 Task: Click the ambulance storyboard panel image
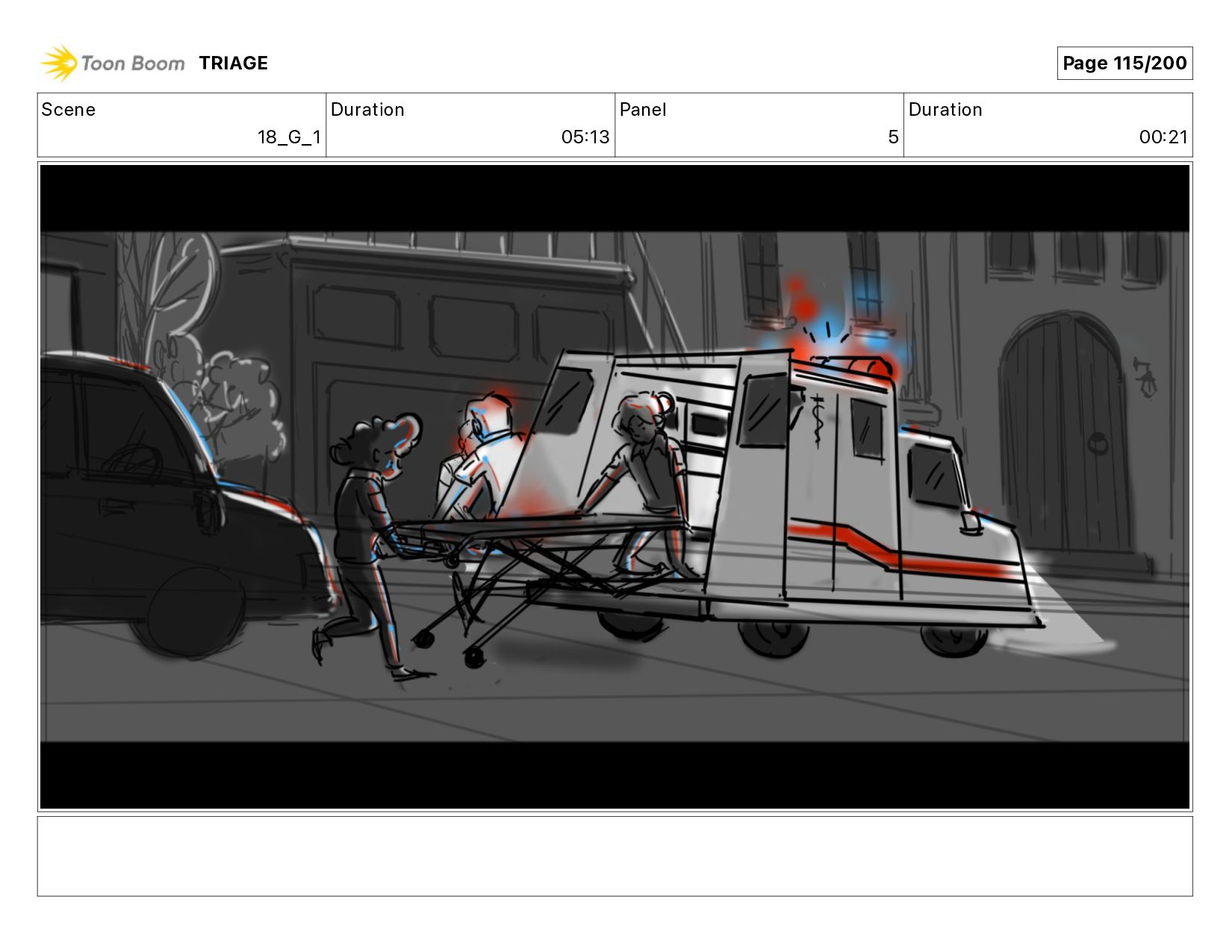coord(615,487)
